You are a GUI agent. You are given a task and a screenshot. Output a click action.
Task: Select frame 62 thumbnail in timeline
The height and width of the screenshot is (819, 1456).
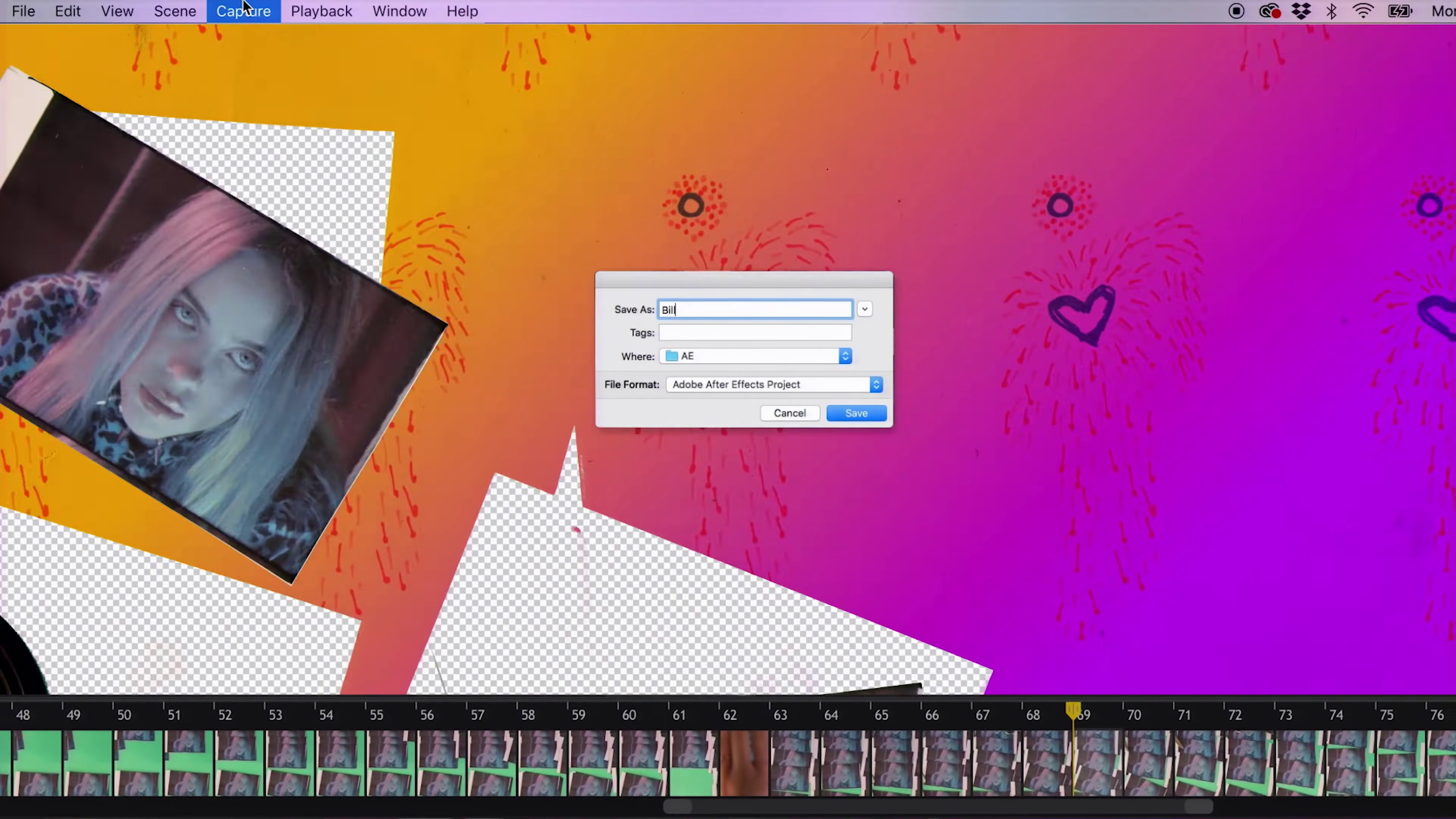coord(744,763)
